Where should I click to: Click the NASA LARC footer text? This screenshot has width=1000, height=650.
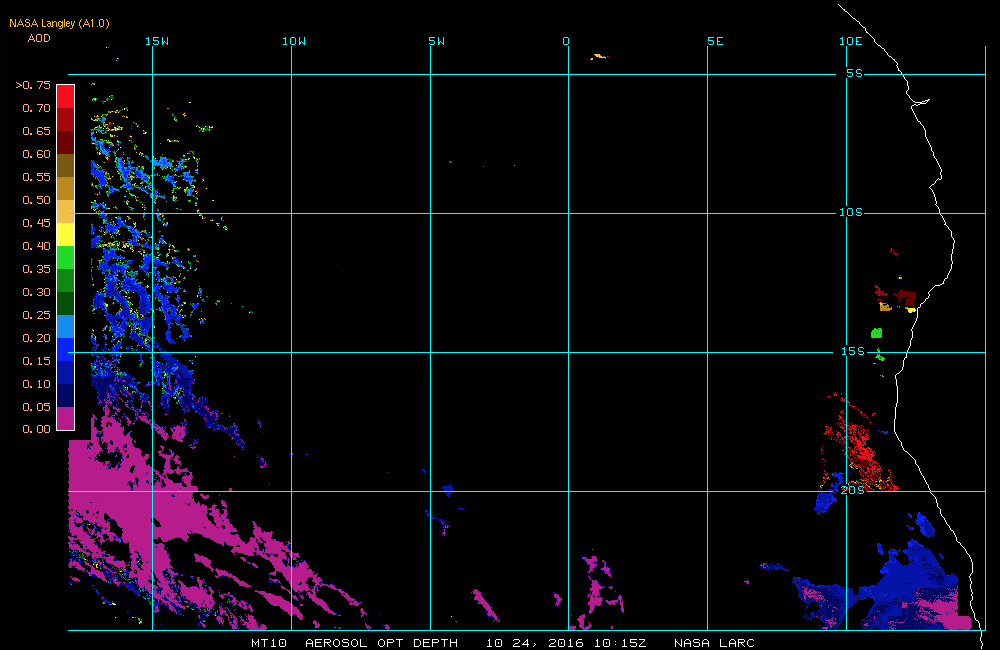tap(714, 642)
